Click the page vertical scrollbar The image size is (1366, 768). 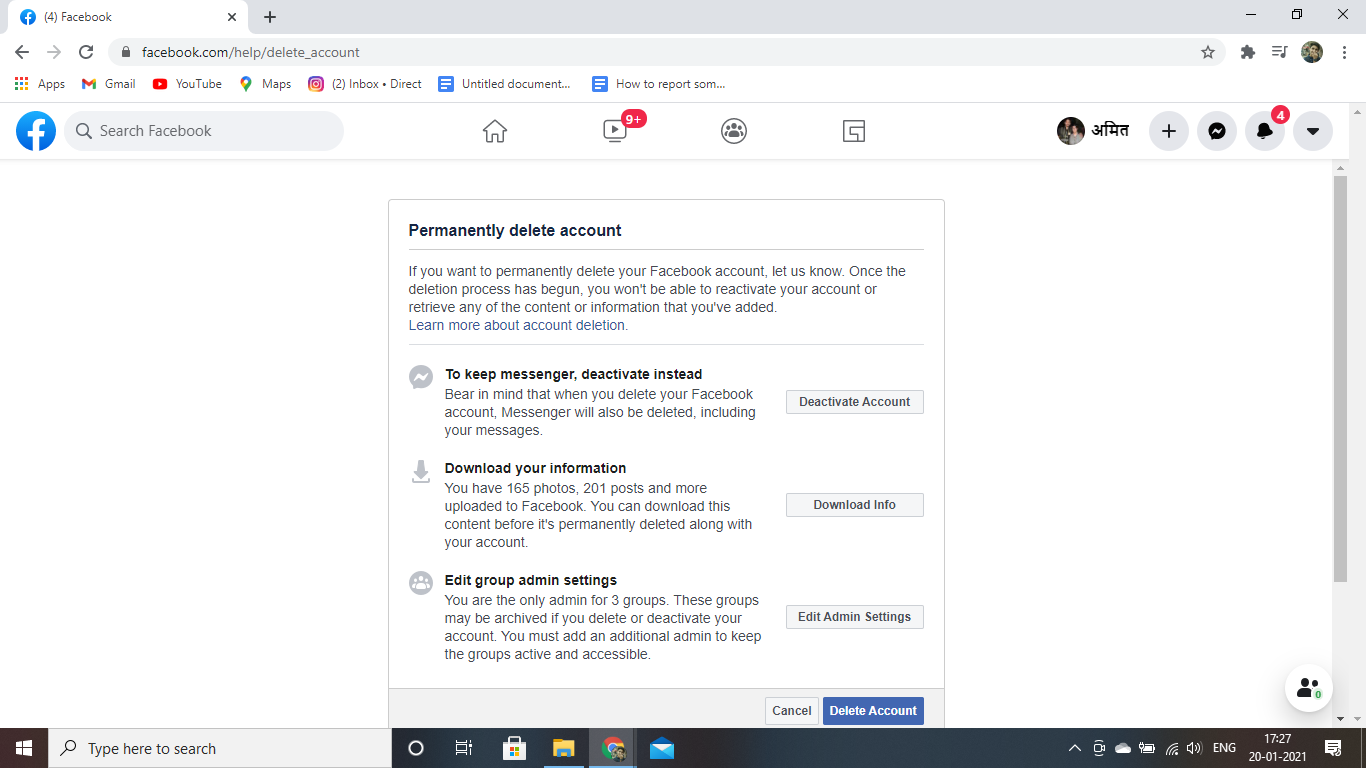(1340, 379)
